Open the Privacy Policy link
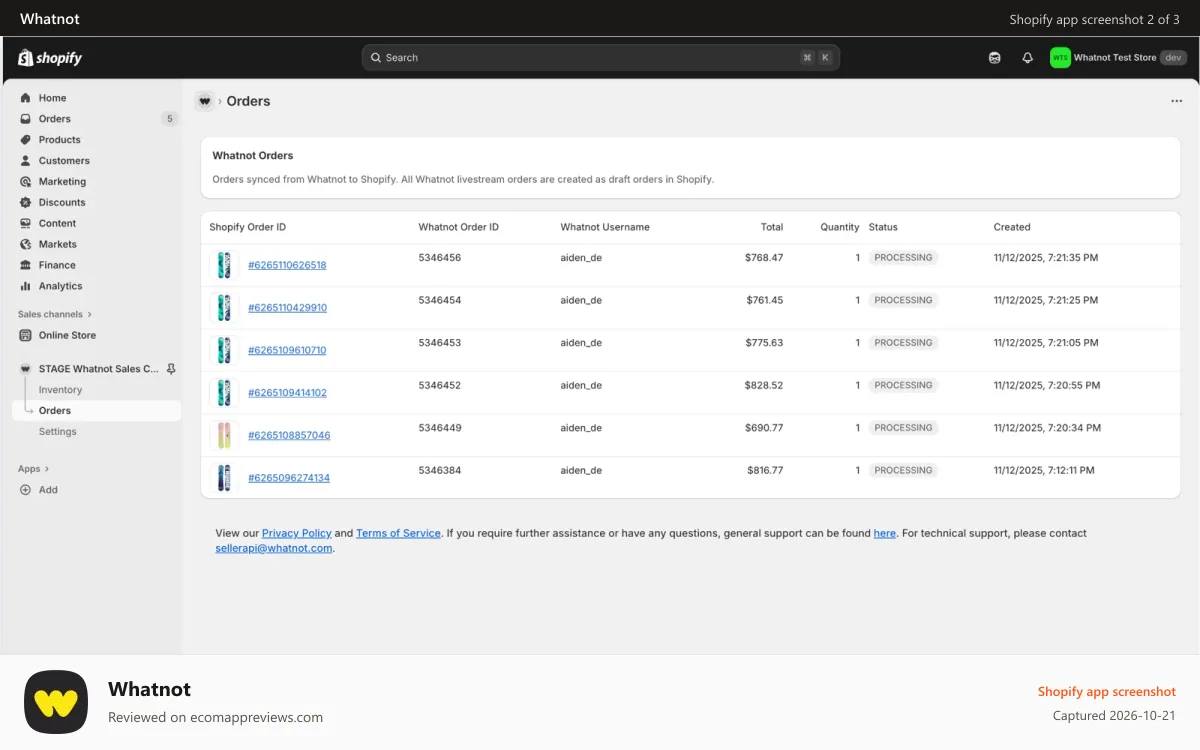Screen dimensions: 1200x750 pos(297,533)
